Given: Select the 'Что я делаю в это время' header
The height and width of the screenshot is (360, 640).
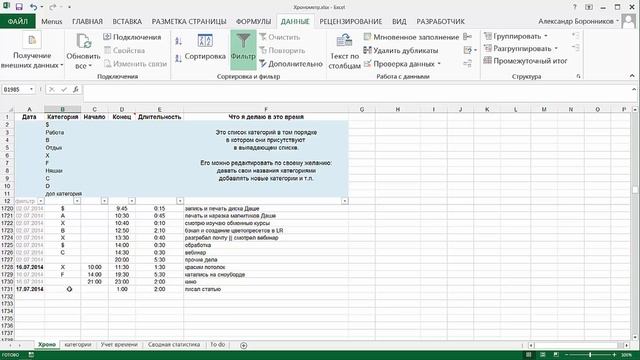Looking at the screenshot, I should point(266,117).
